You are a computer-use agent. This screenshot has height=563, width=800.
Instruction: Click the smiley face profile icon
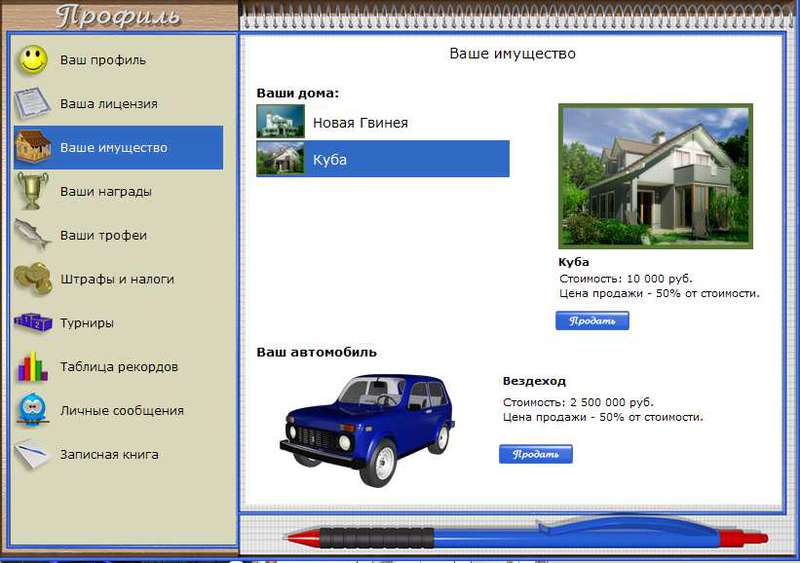(33, 60)
